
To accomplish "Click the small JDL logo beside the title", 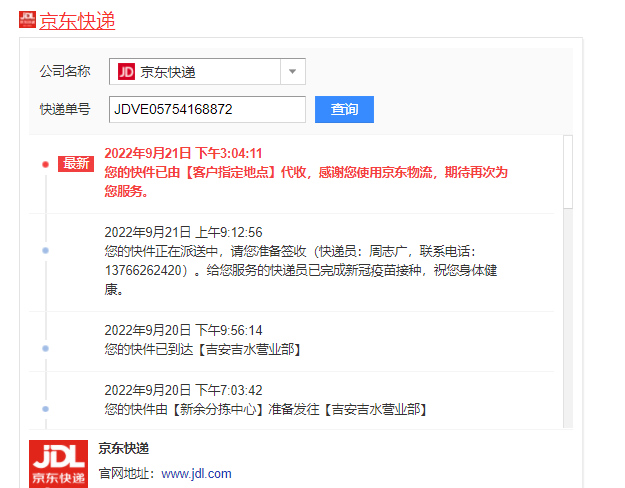I will (28, 20).
